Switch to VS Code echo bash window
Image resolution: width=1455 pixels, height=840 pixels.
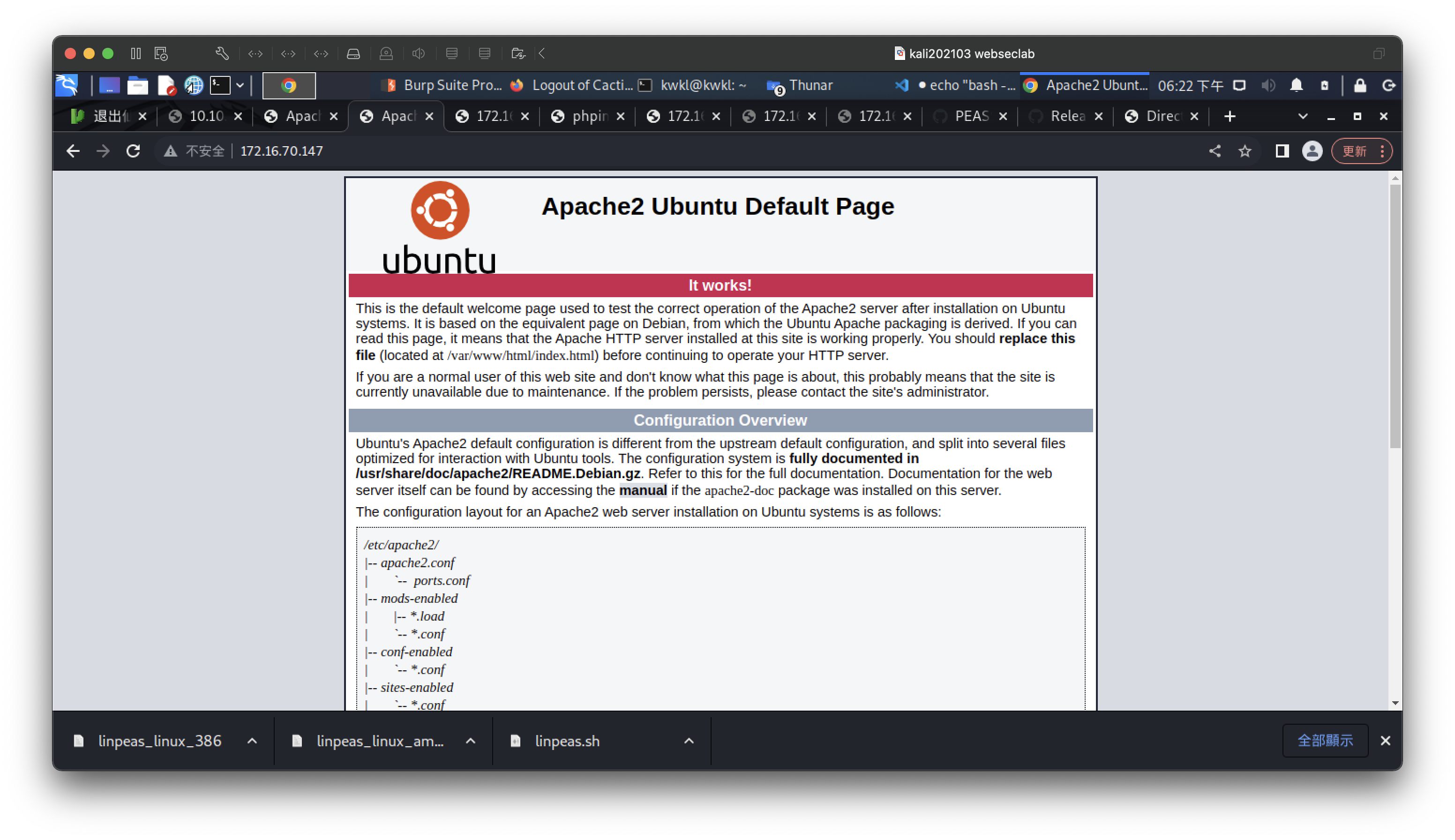tap(955, 85)
